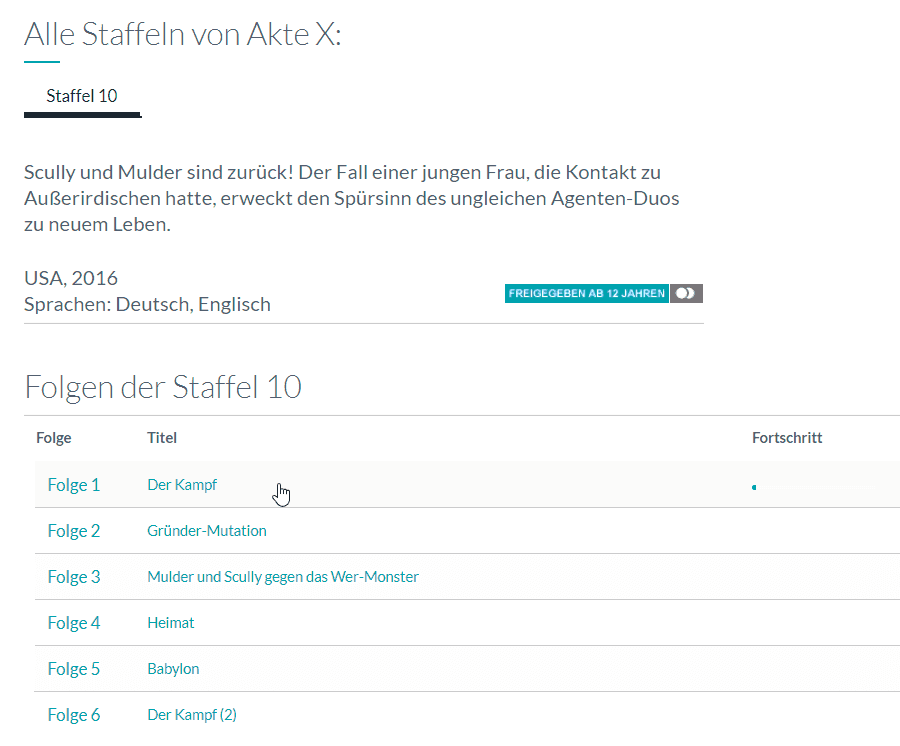Click the Folgen der Staffel 10 heading
The image size is (900, 746).
click(x=163, y=387)
